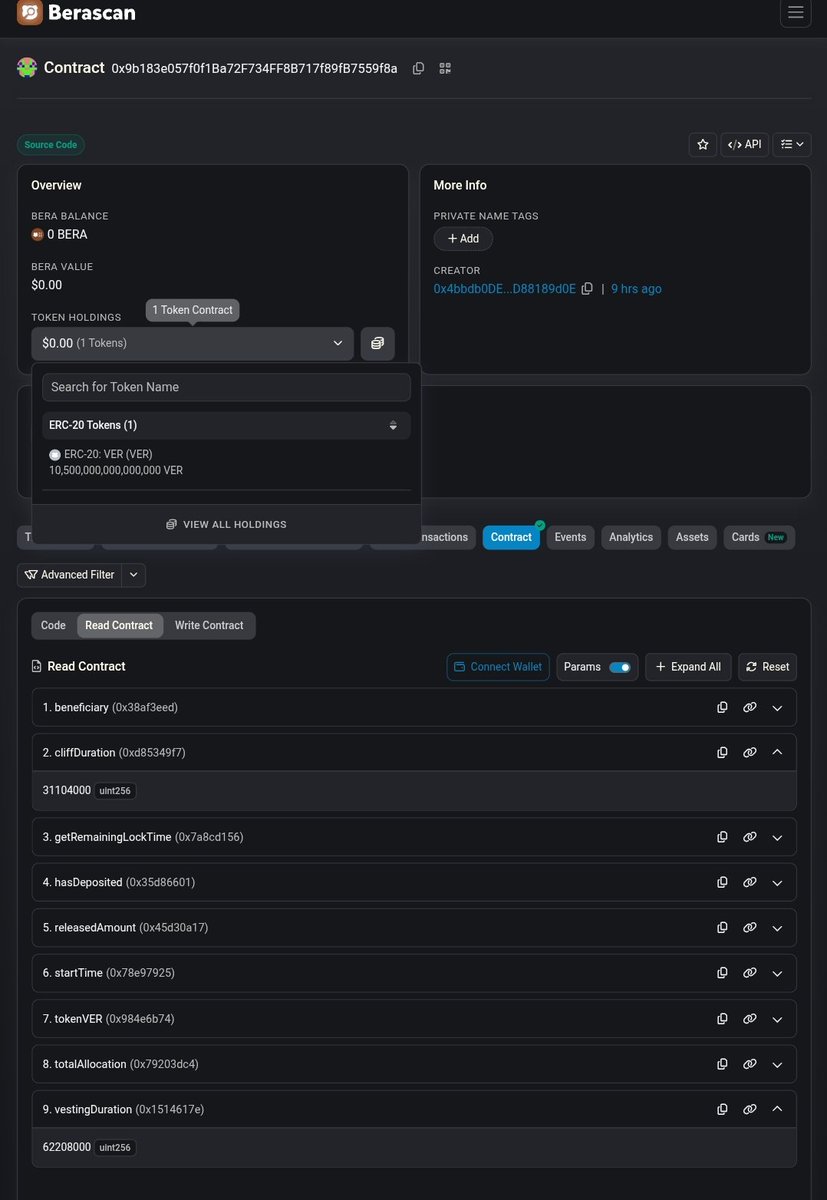Click Expand All

688,667
